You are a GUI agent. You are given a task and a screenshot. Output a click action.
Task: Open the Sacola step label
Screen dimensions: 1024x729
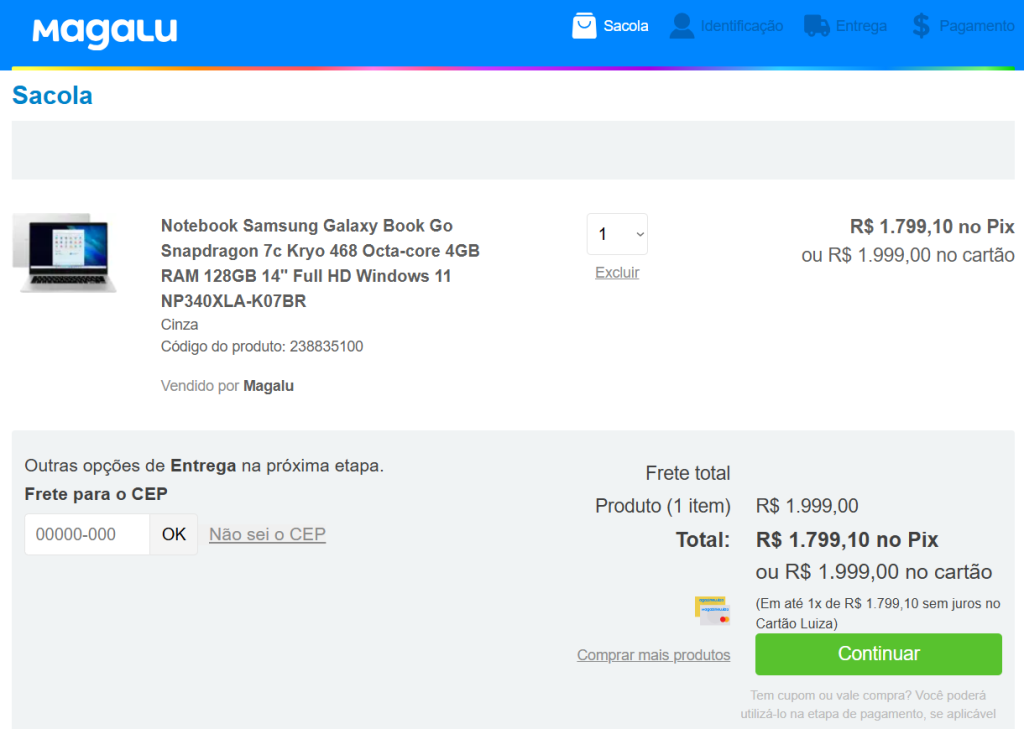[626, 26]
